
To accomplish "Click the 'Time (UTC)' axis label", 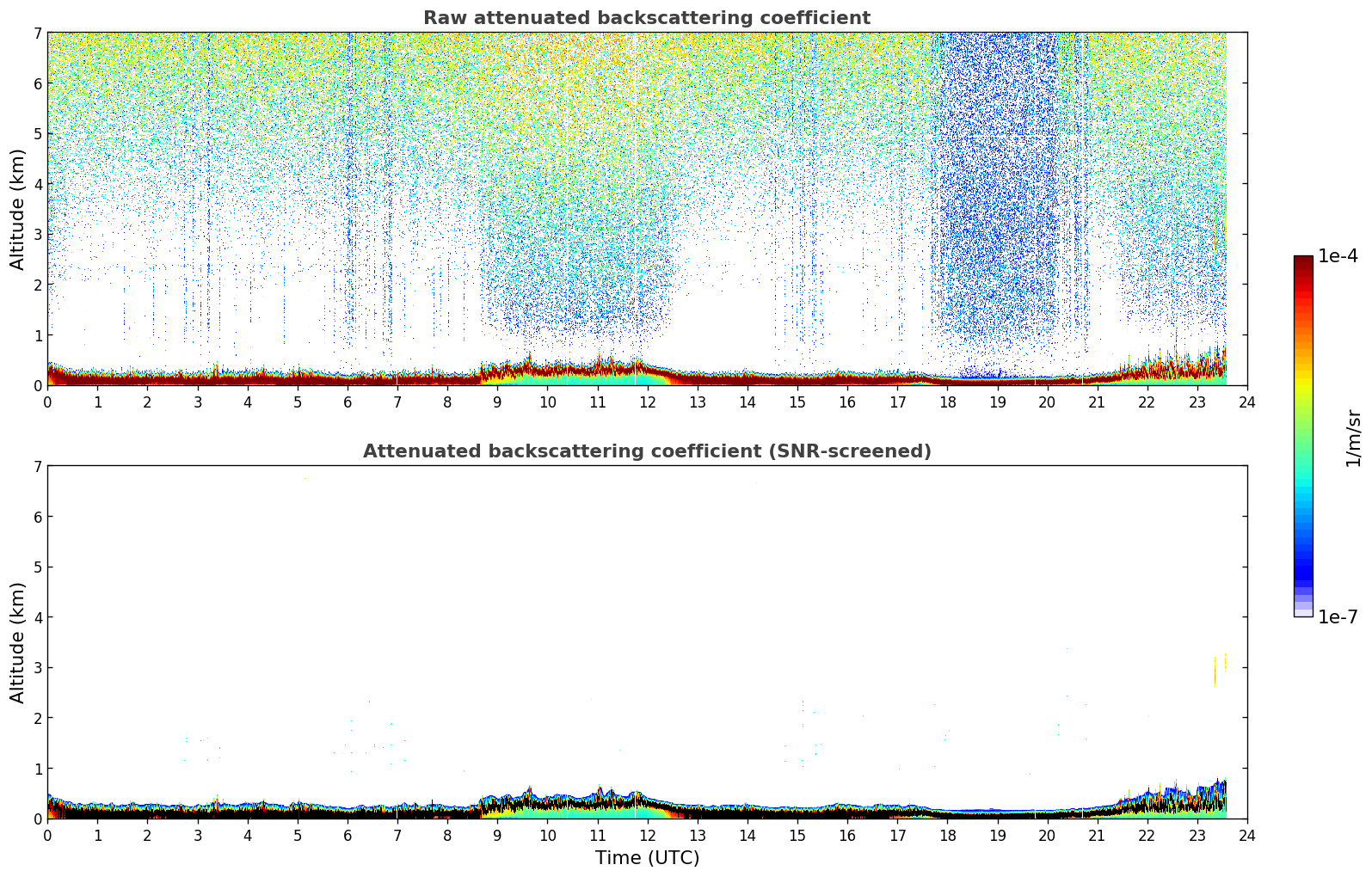I will [x=647, y=858].
